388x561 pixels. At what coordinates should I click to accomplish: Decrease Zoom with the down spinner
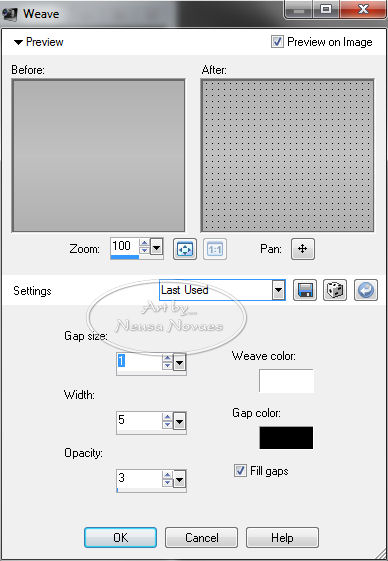point(144,250)
